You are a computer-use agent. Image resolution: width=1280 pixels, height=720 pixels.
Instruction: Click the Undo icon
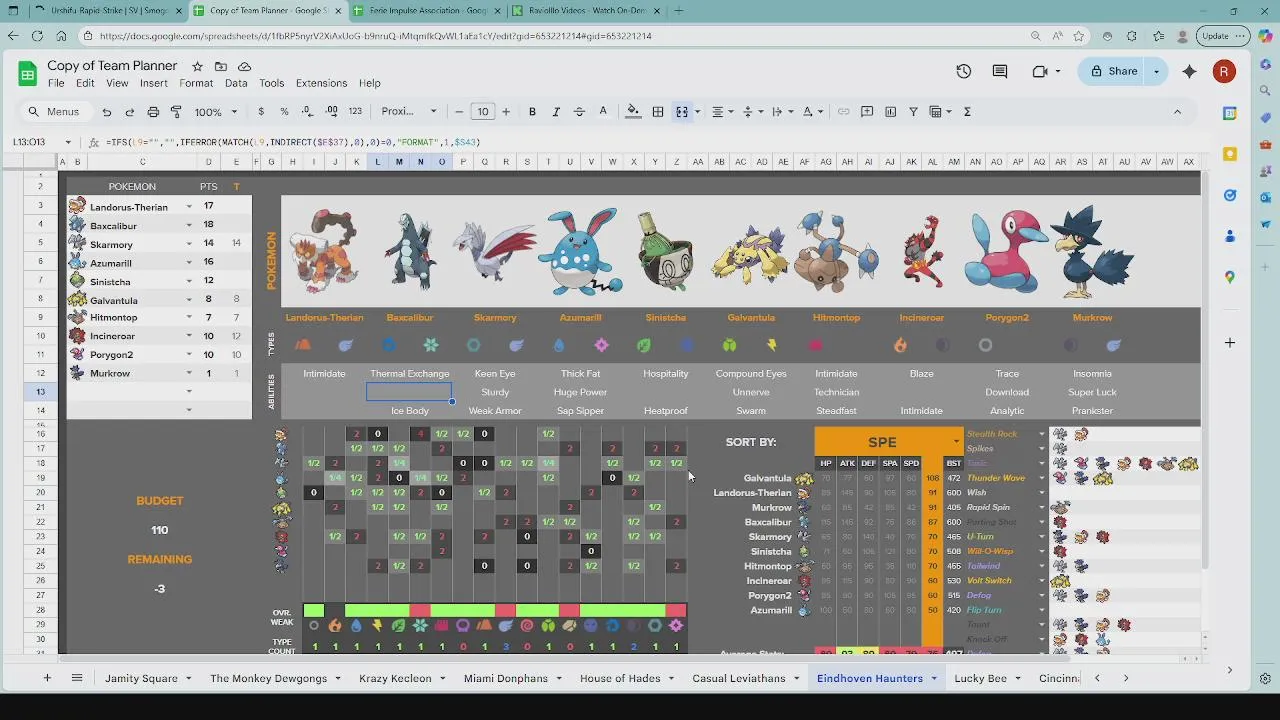pos(106,112)
